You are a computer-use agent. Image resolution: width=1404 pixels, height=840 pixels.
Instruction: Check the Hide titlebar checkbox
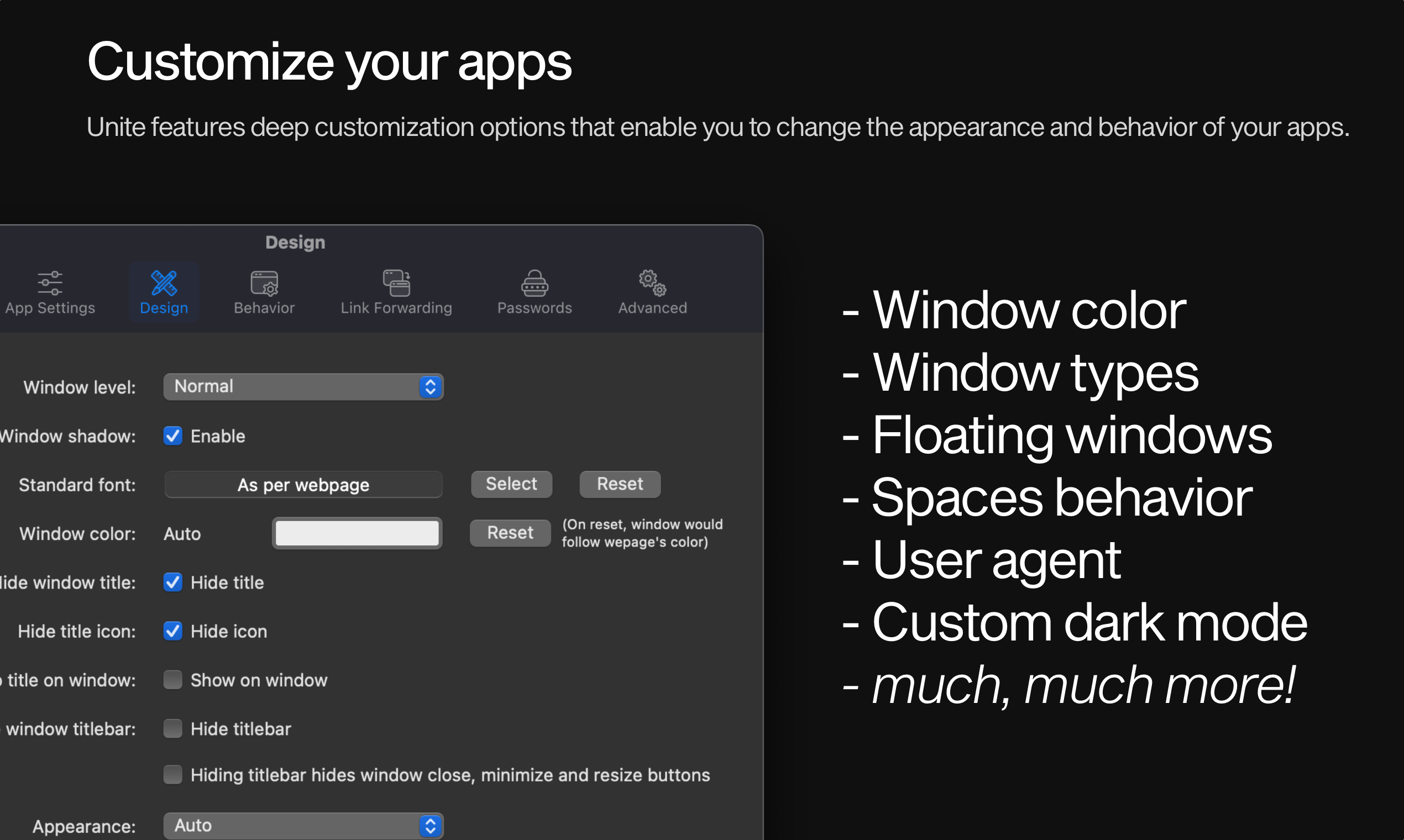tap(172, 728)
